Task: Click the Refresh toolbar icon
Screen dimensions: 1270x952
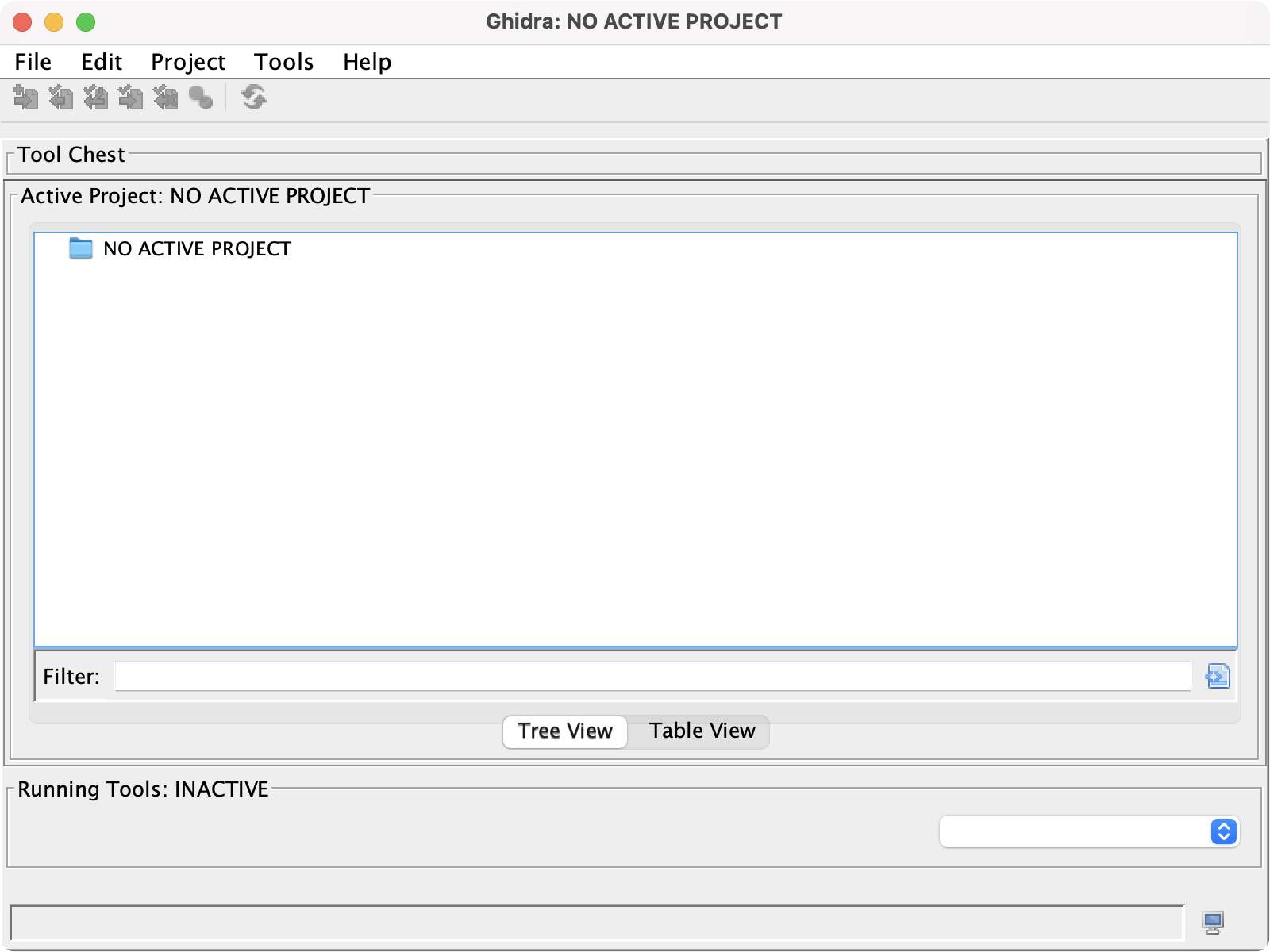Action: (x=254, y=98)
